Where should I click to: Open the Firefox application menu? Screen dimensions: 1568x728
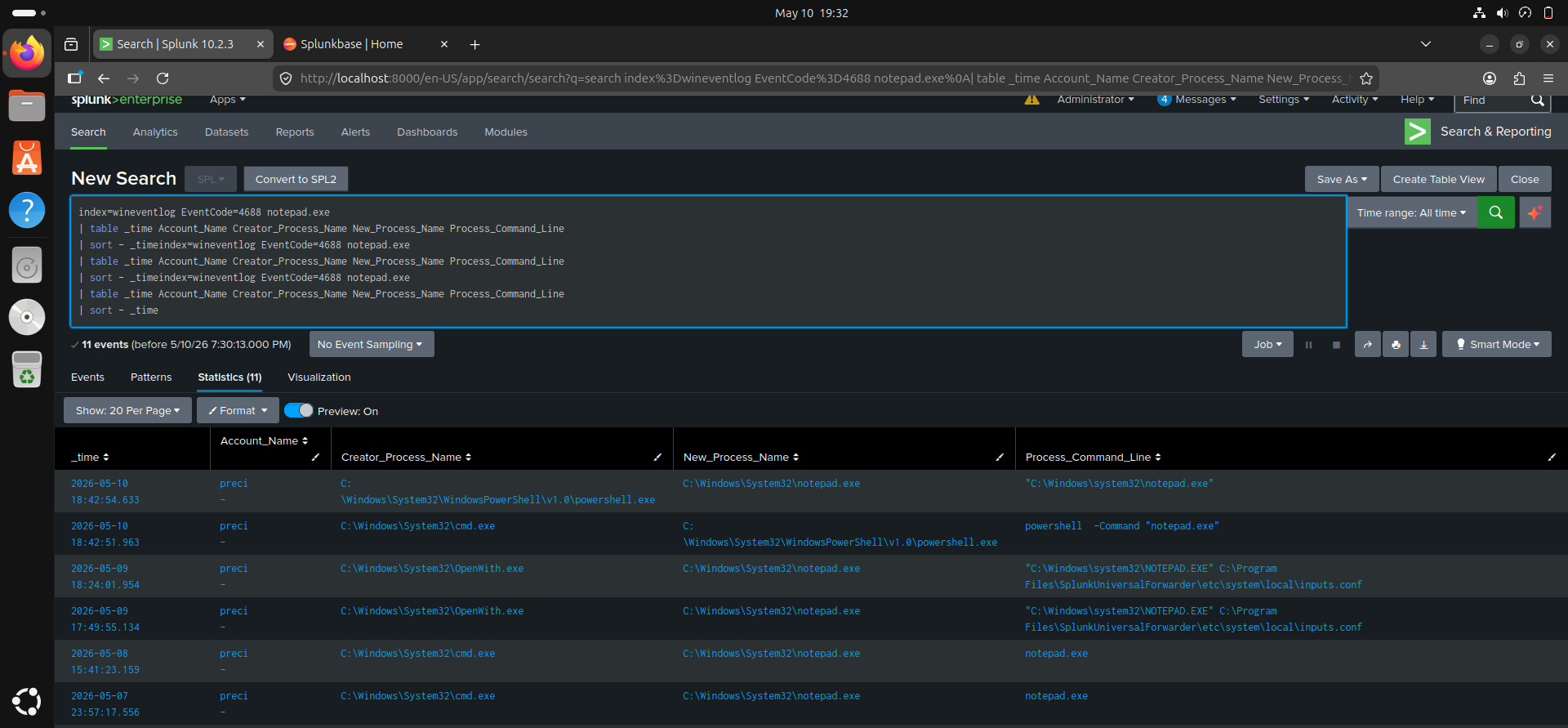[x=1548, y=78]
